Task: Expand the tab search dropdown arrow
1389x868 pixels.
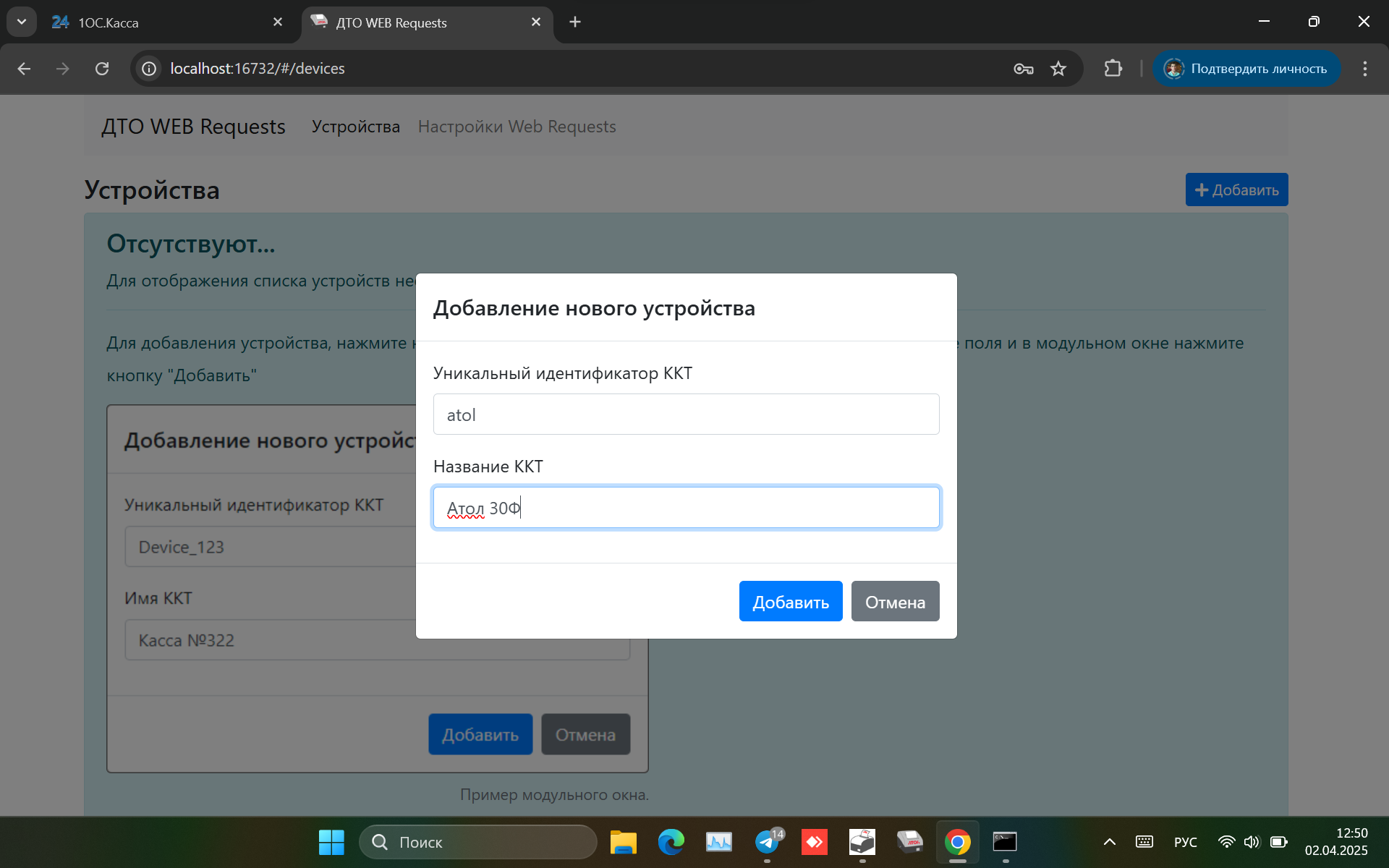Action: point(22,22)
